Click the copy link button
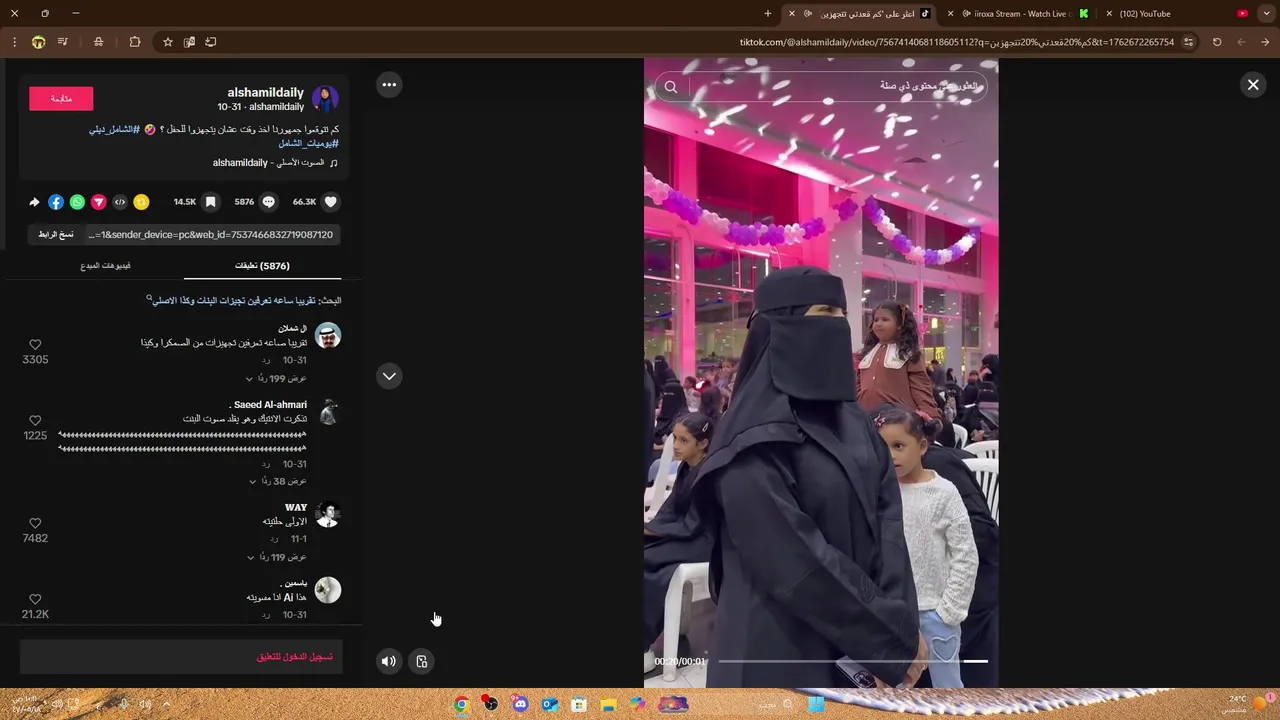Screen dimensions: 1280x720 (x=56, y=234)
